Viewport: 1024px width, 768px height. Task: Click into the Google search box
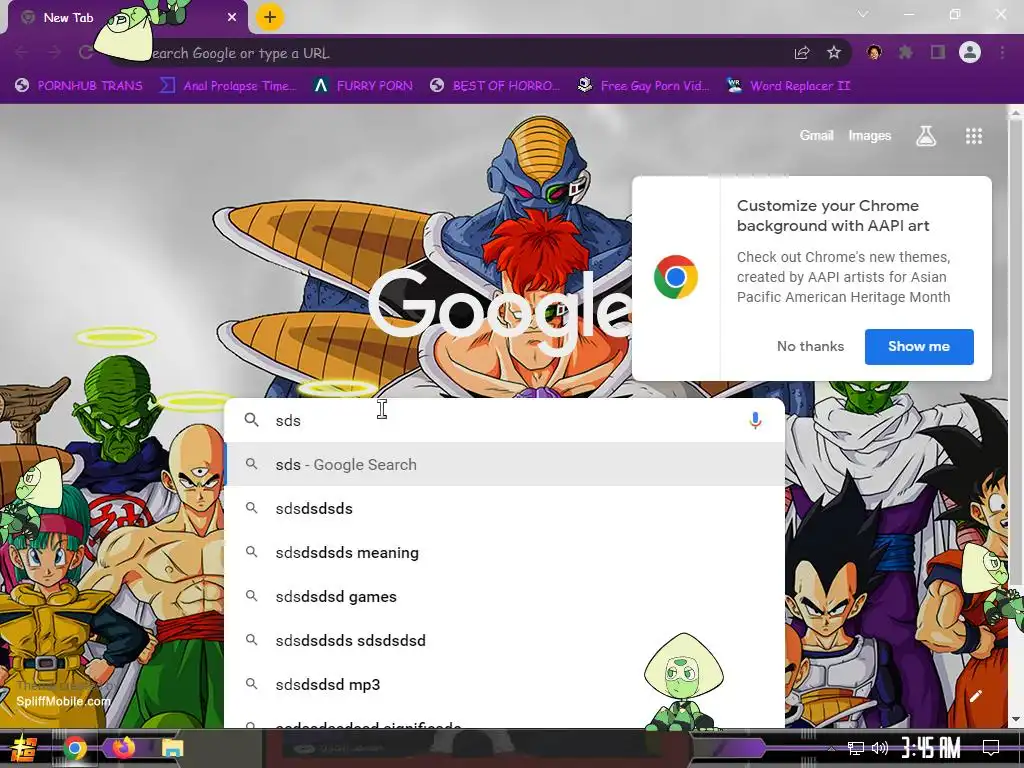pyautogui.click(x=504, y=420)
